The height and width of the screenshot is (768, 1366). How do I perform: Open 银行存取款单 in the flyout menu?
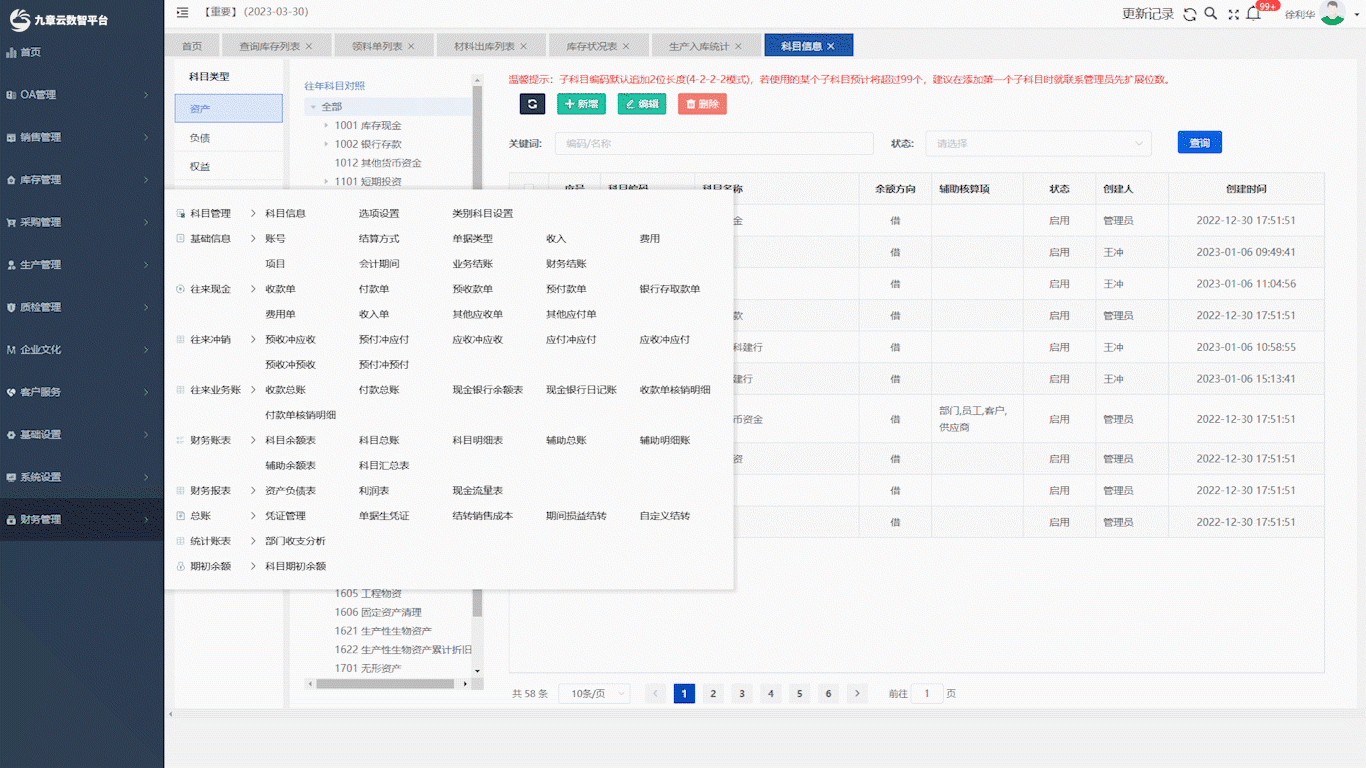[x=670, y=289]
